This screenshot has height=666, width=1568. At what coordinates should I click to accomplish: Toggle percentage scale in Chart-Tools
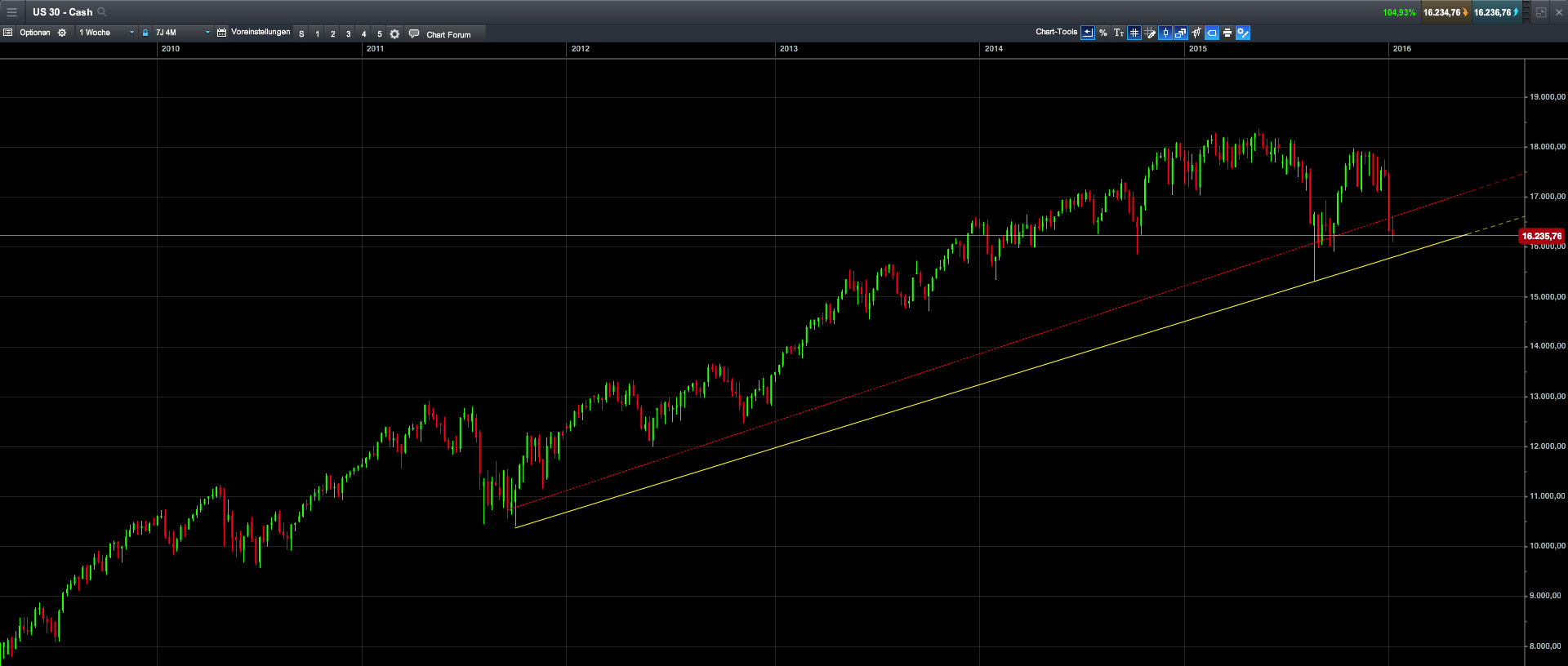coord(1103,33)
